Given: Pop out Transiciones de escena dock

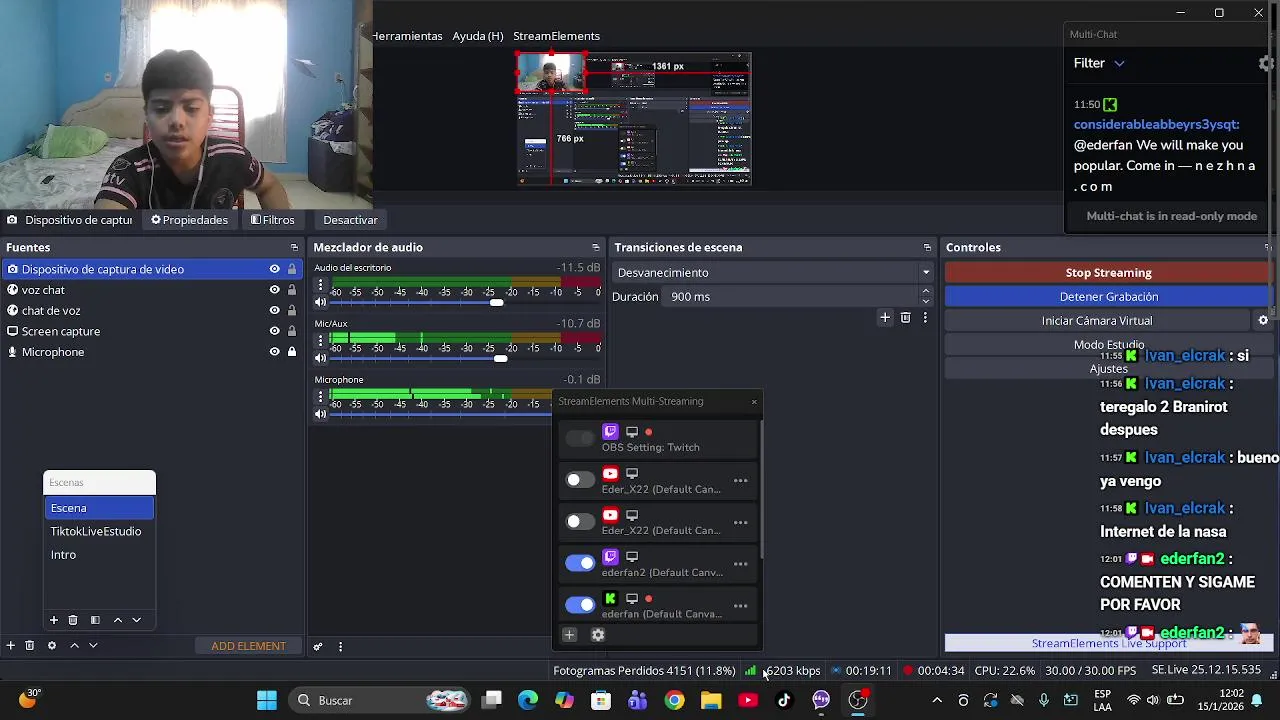Looking at the screenshot, I should pyautogui.click(x=927, y=247).
